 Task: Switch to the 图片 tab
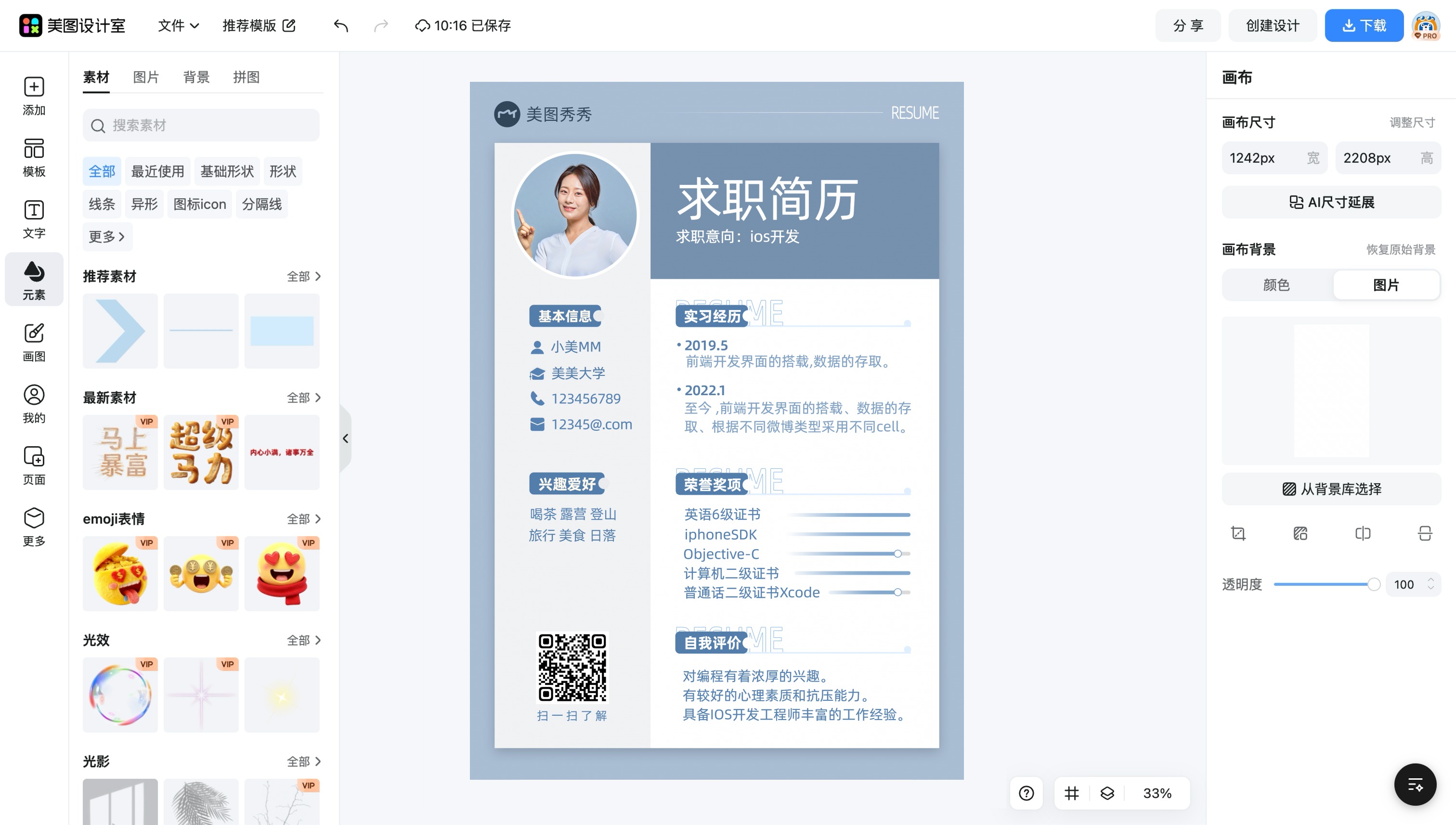coord(146,77)
